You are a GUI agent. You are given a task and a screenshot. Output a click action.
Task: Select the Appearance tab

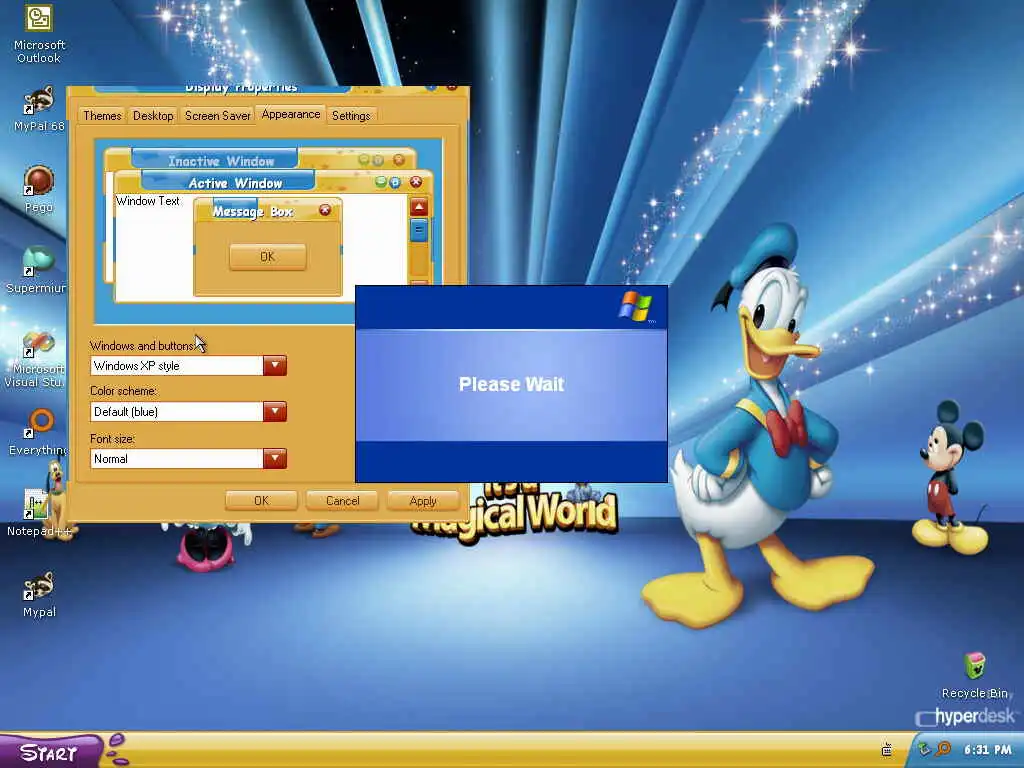click(x=291, y=114)
